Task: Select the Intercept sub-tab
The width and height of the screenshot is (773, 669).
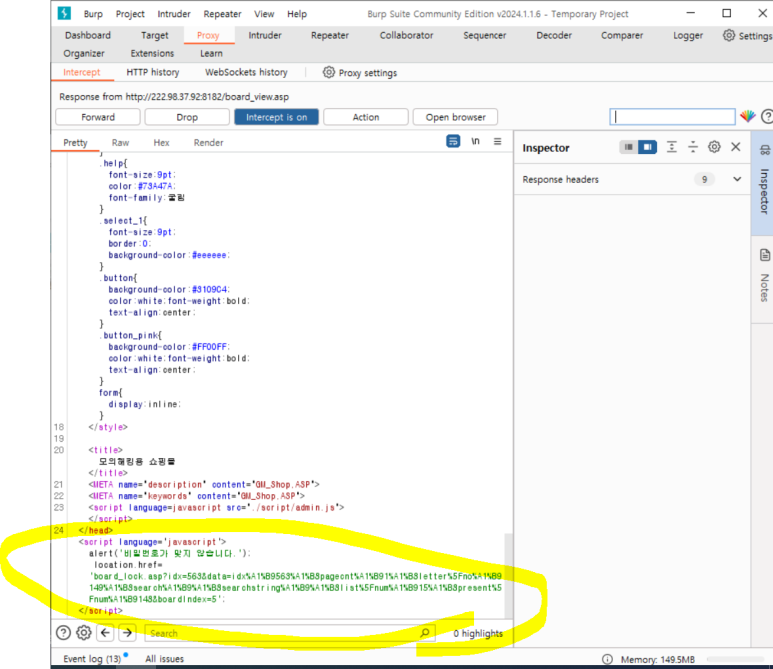Action: coord(82,72)
